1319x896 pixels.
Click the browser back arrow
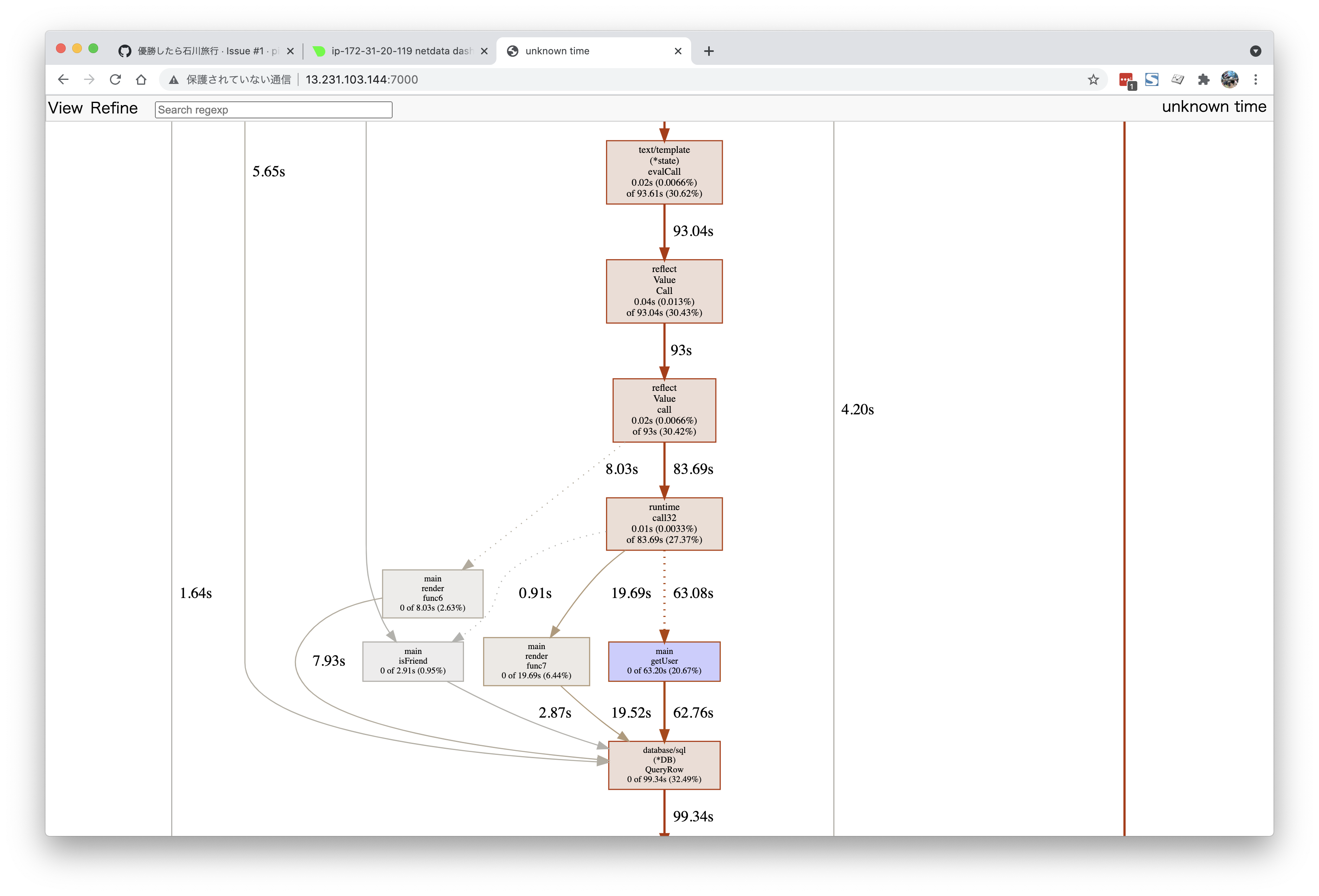point(63,79)
